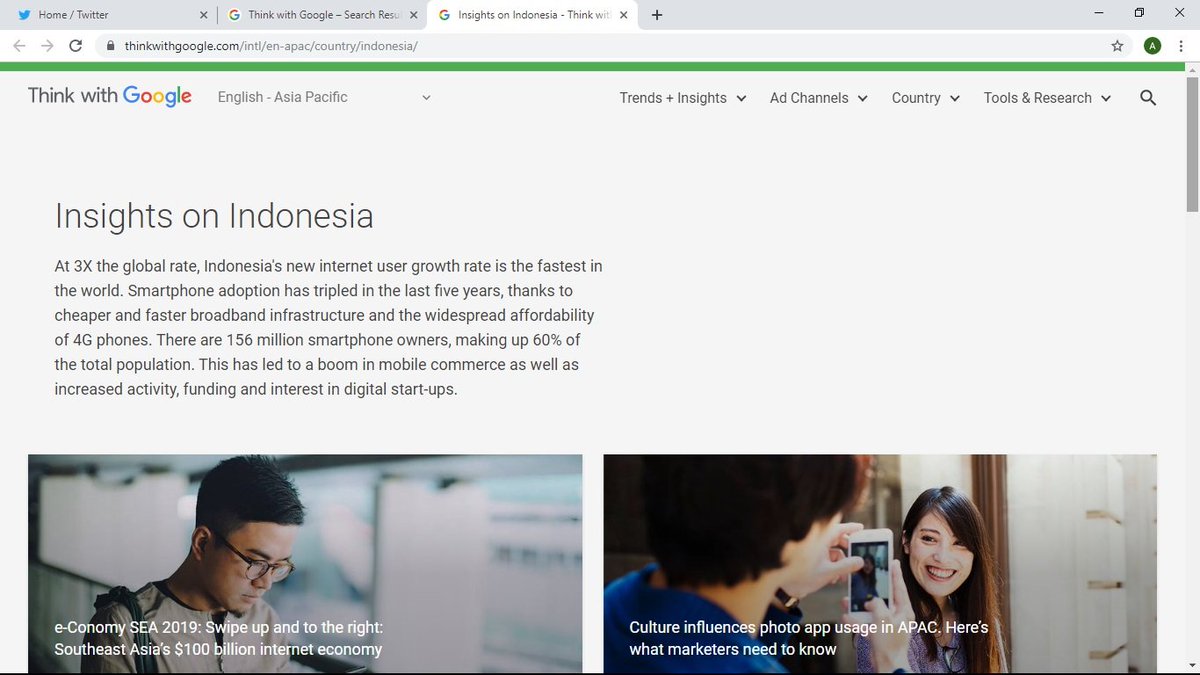The height and width of the screenshot is (675, 1200).
Task: Click the browser forward arrow
Action: (x=47, y=46)
